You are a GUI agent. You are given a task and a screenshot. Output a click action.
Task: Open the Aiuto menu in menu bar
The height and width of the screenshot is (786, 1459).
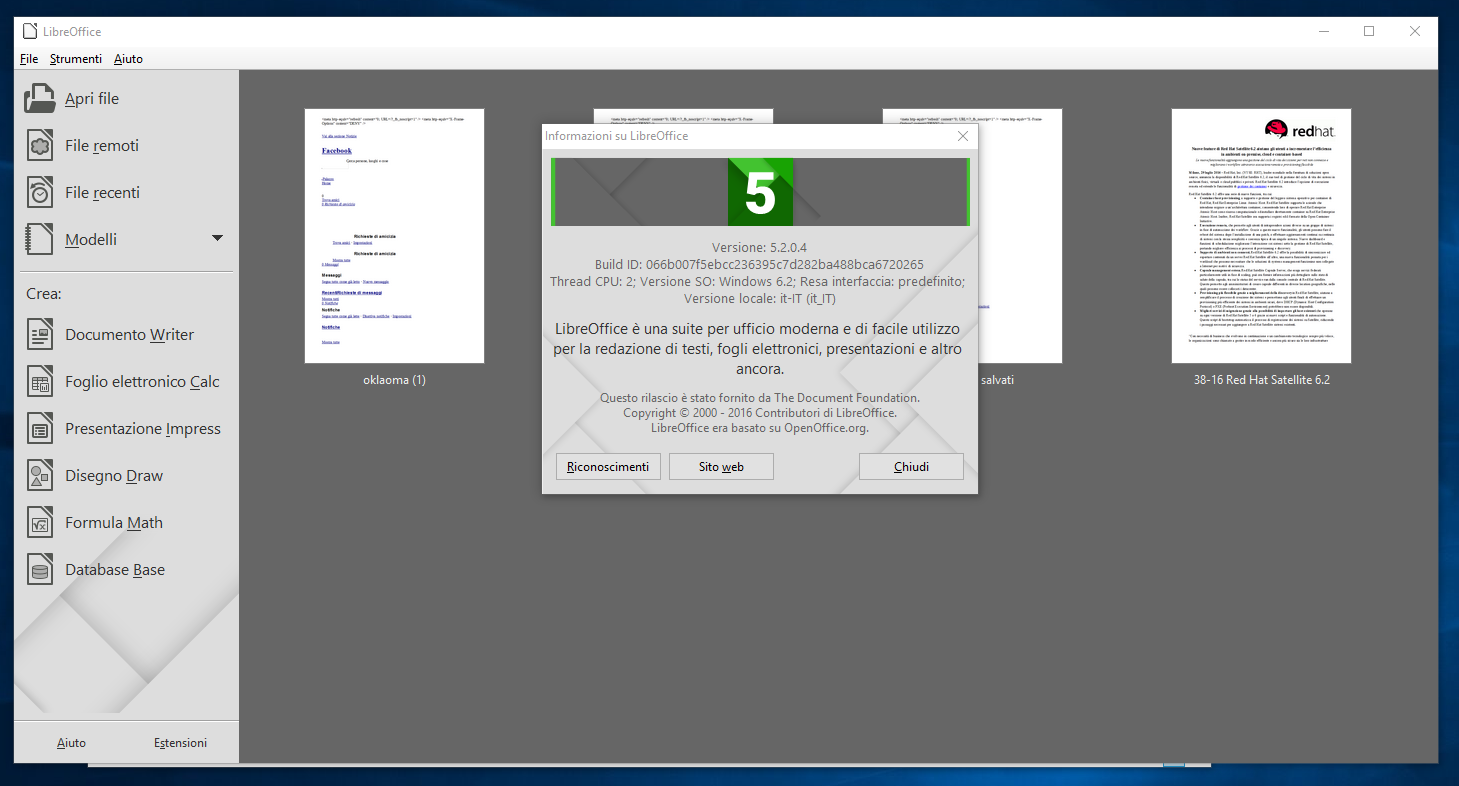[128, 59]
